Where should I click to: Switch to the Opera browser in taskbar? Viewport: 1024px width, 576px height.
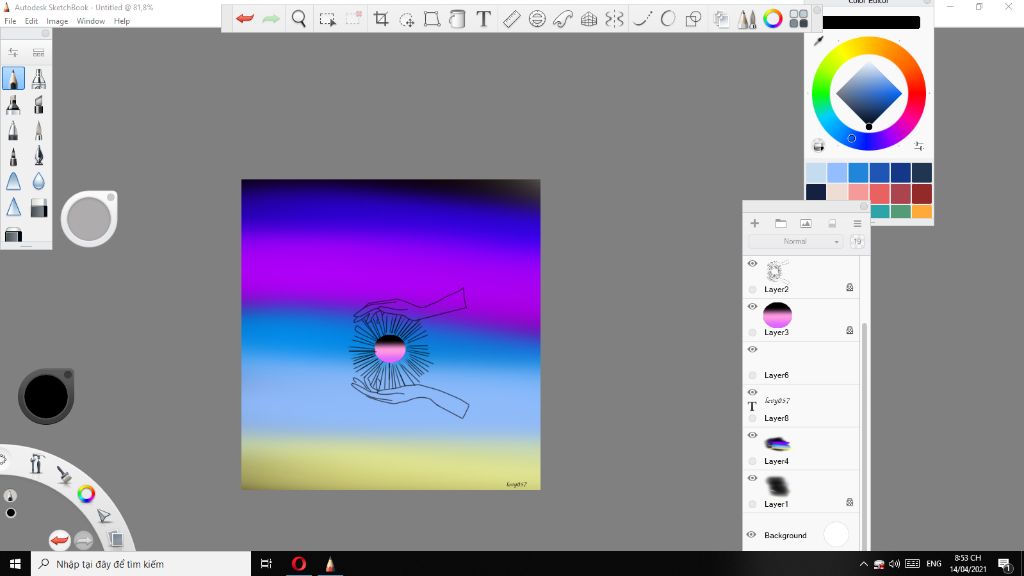pos(298,564)
